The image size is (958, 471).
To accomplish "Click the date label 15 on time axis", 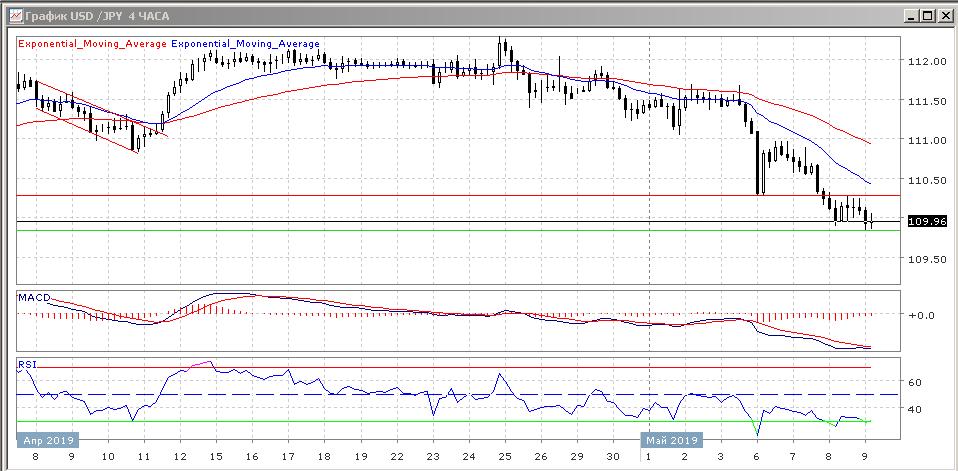I will [x=214, y=456].
